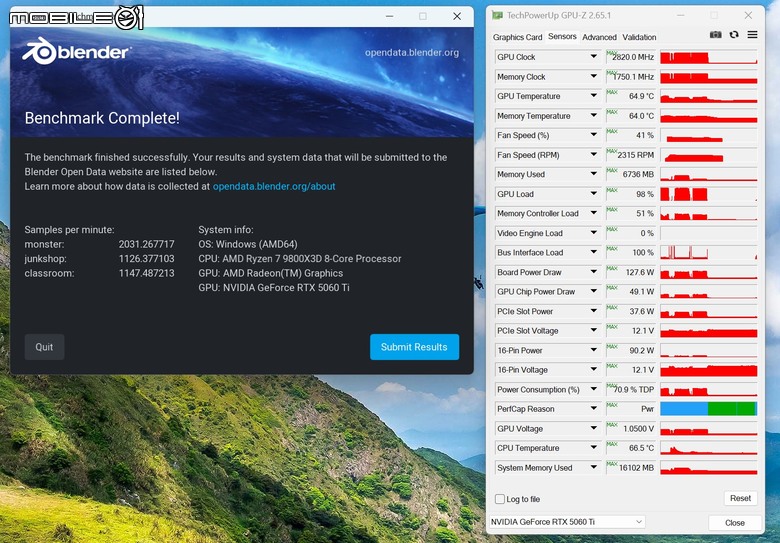
Task: Open the Fan Speed (RPM) sensor dropdown
Action: (x=593, y=155)
